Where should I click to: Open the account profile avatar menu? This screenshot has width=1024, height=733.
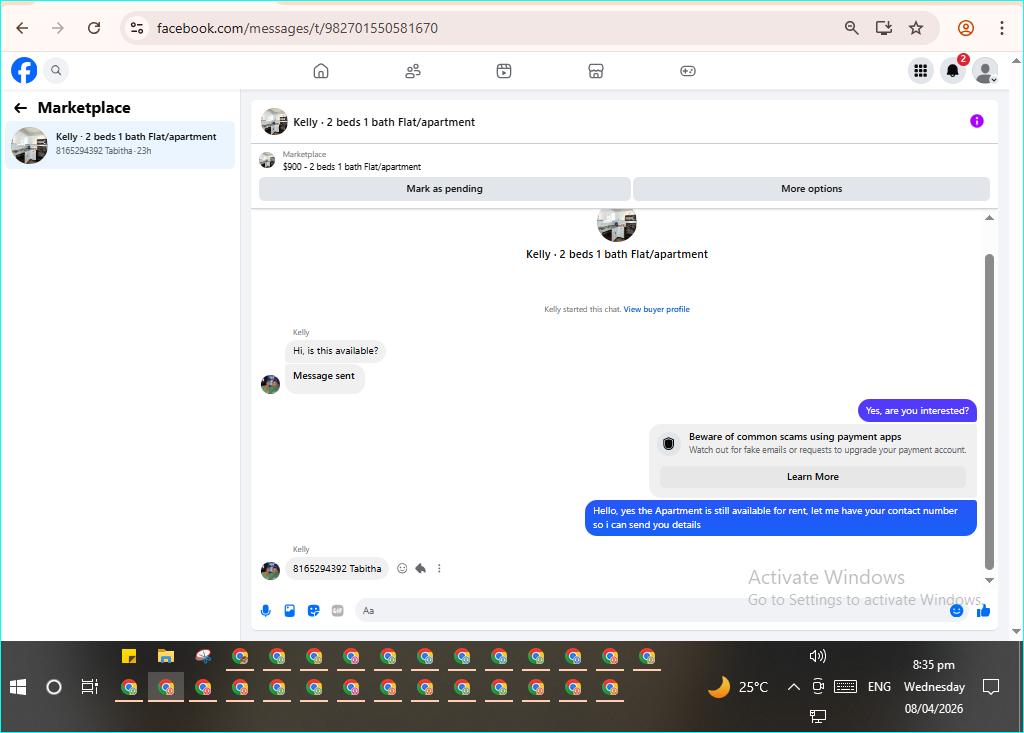[985, 71]
